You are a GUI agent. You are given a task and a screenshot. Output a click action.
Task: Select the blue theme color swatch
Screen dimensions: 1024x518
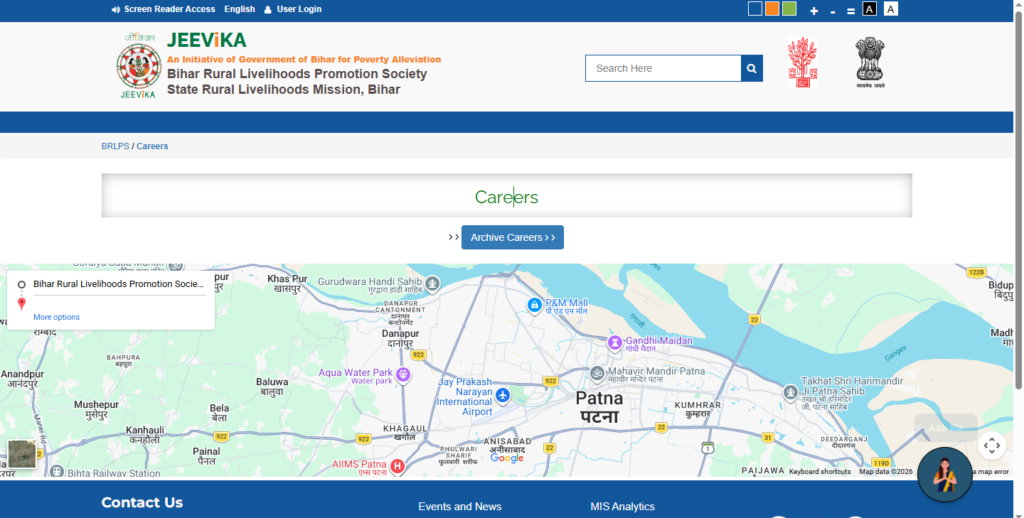(x=755, y=8)
